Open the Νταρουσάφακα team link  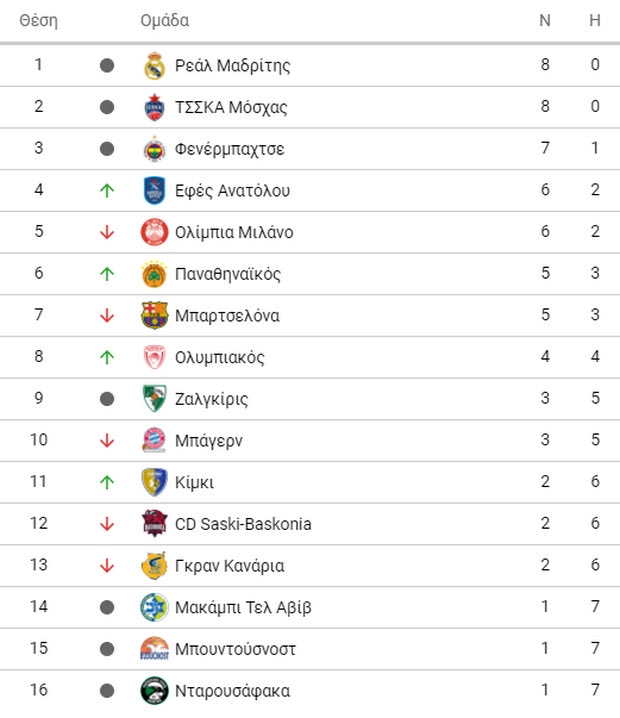pyautogui.click(x=232, y=690)
